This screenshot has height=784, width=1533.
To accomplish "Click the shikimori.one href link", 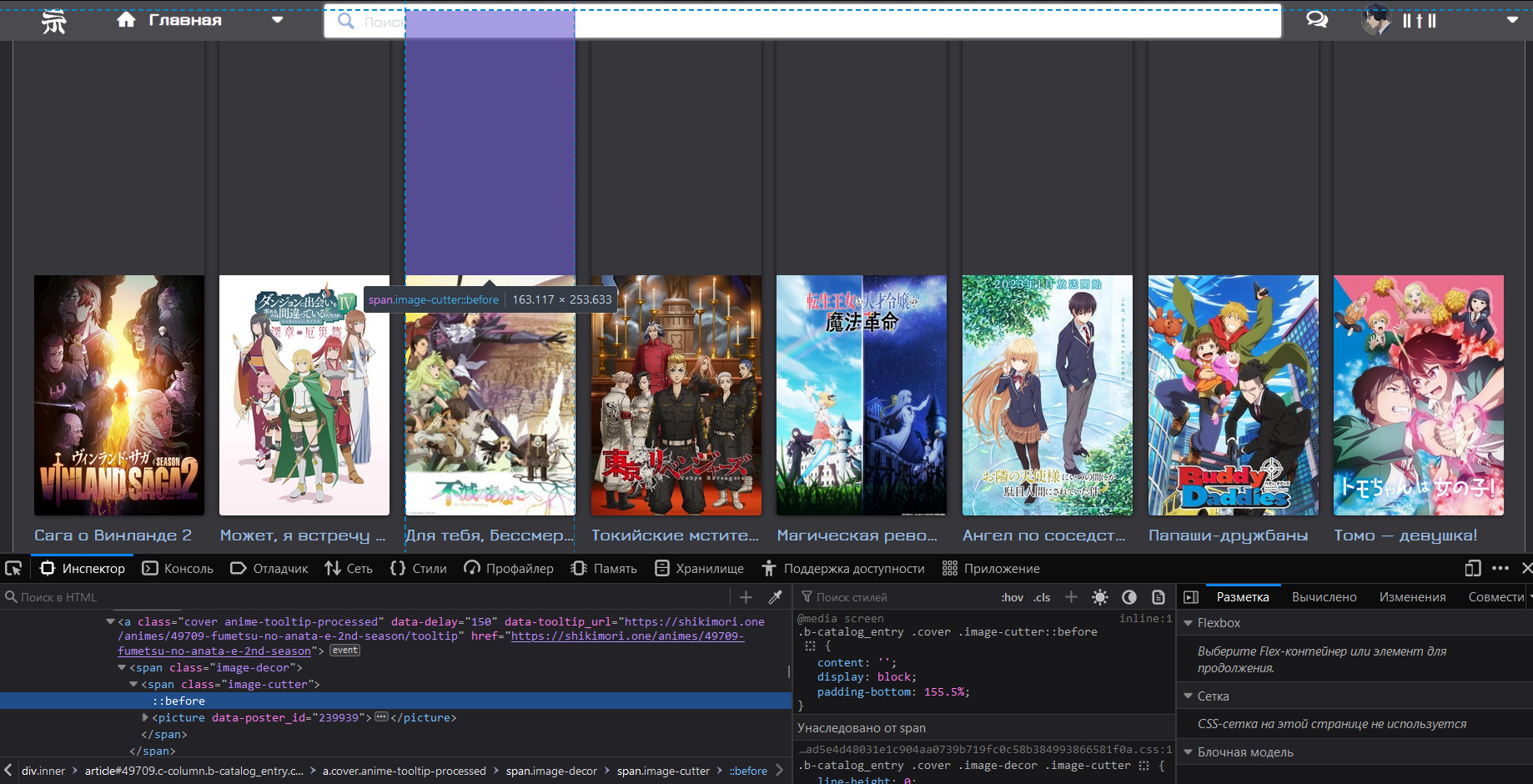I will 626,636.
